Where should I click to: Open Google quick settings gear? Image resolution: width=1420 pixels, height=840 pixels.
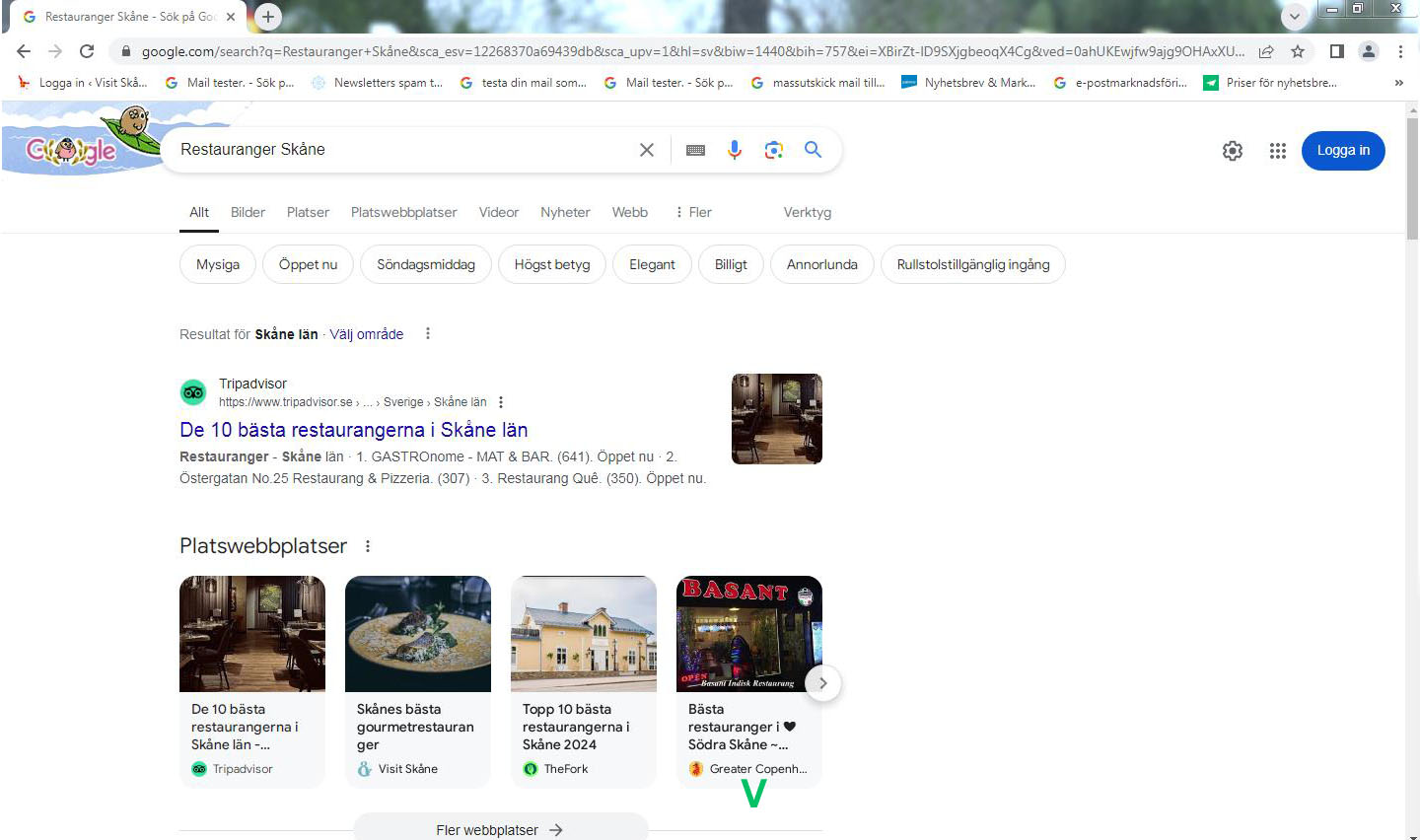(1233, 151)
